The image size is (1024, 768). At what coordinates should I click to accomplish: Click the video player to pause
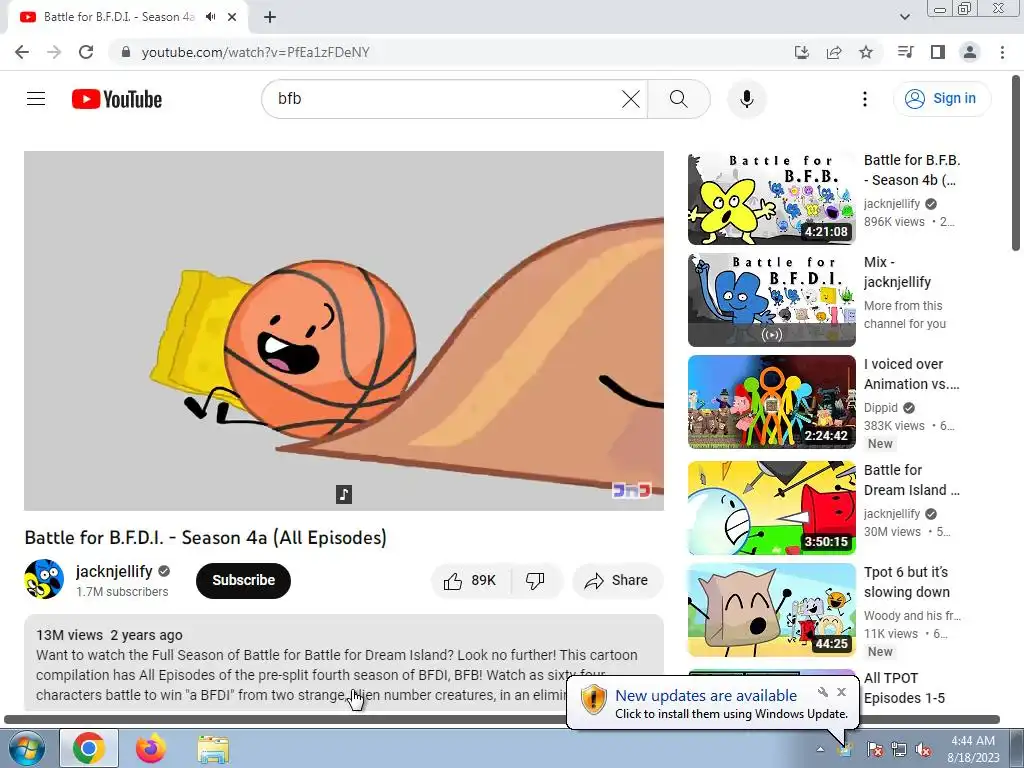coord(344,330)
